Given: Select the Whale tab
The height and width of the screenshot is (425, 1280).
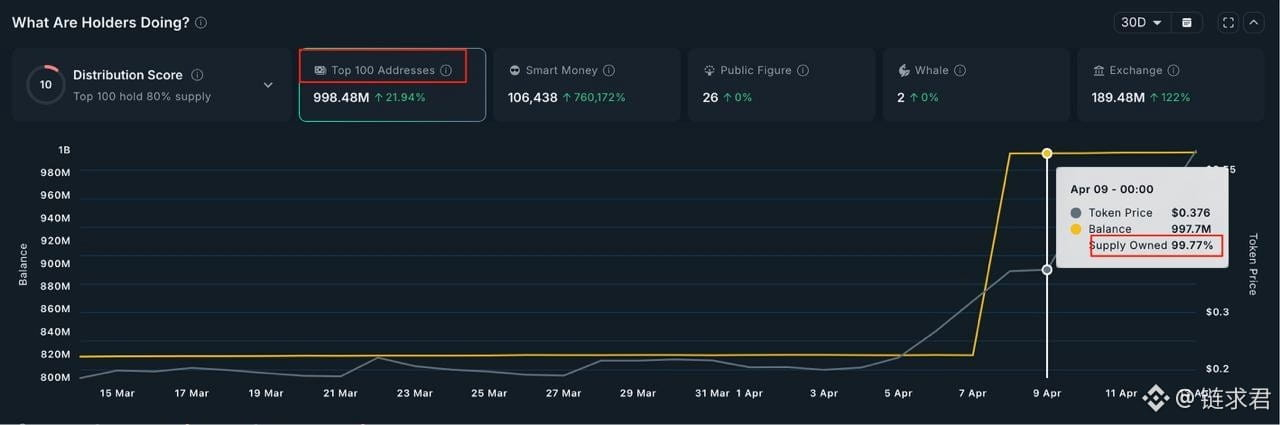Looking at the screenshot, I should click(976, 85).
